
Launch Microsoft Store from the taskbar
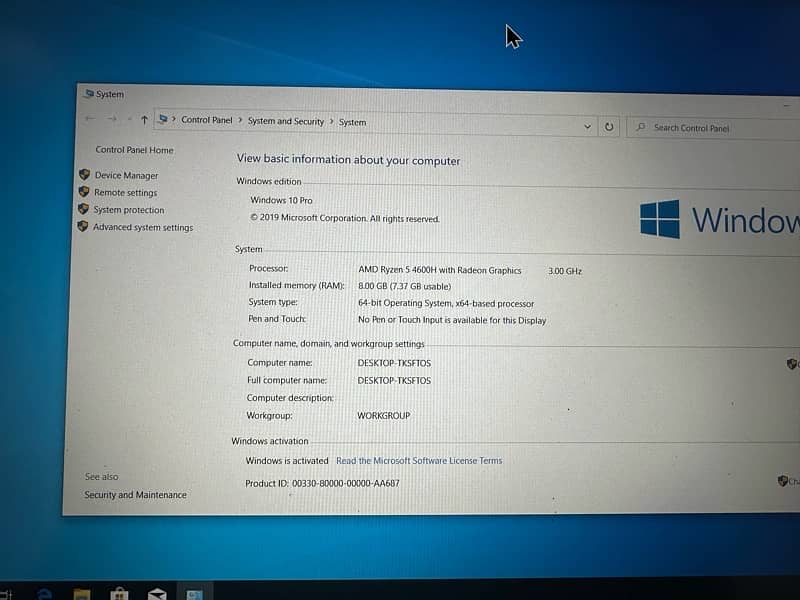(x=119, y=594)
